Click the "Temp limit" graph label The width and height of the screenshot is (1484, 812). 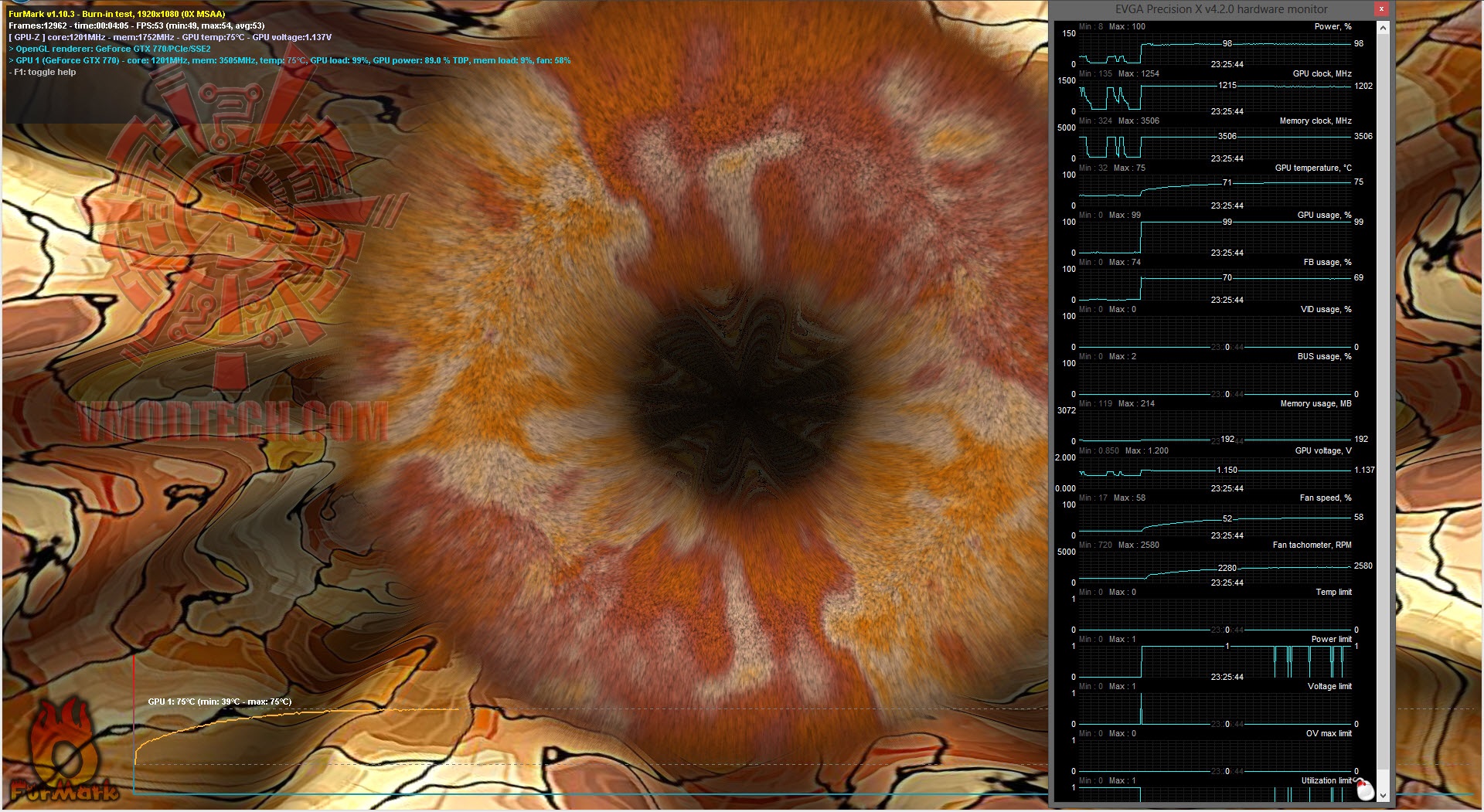[x=1333, y=592]
